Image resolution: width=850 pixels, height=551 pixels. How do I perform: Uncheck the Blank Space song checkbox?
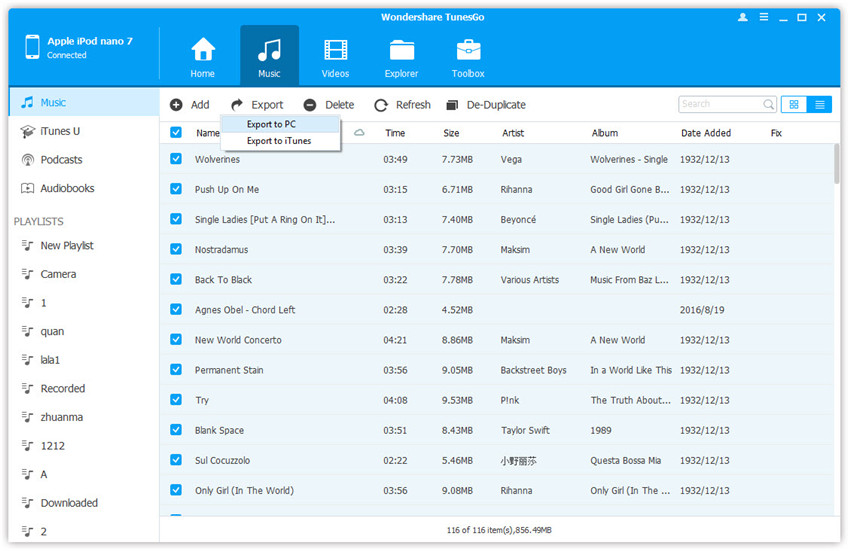click(x=176, y=430)
